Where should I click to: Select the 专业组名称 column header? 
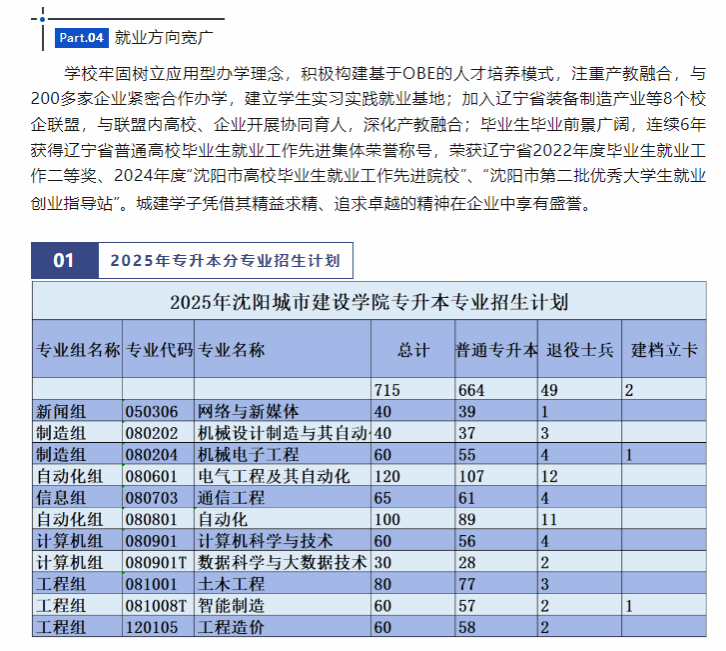(x=78, y=350)
